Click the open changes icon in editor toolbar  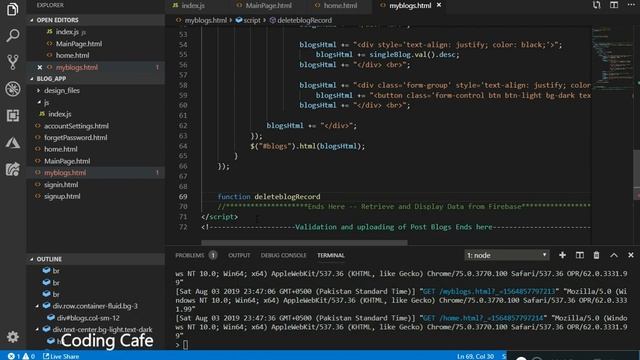coord(596,5)
